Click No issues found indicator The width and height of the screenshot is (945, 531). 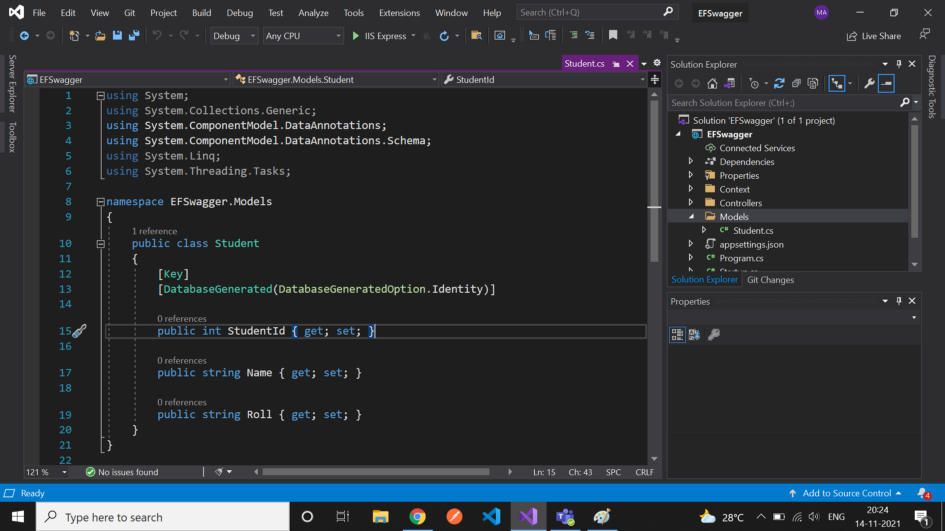pos(122,472)
